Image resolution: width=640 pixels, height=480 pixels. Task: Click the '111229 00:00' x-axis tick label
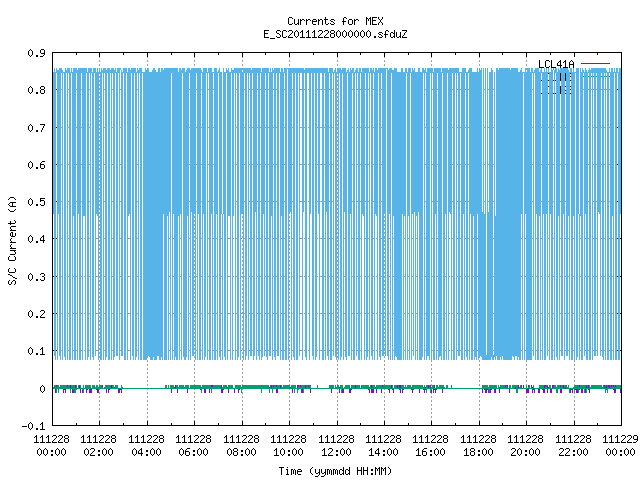click(x=620, y=446)
